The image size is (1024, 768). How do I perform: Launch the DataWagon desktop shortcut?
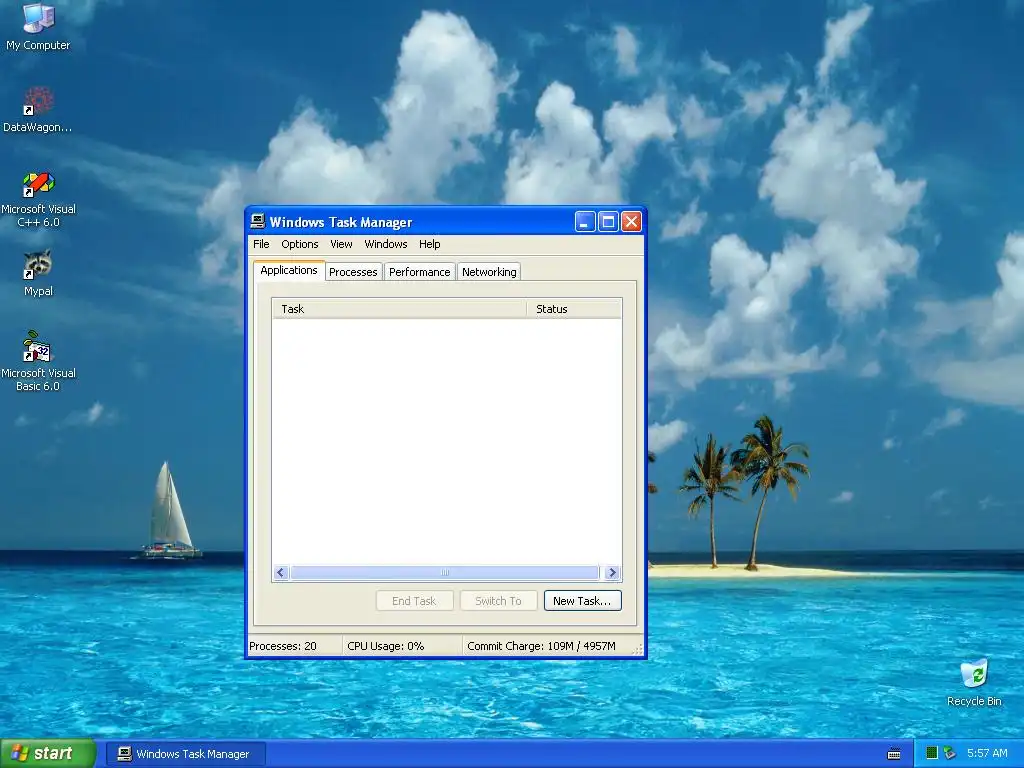point(38,110)
